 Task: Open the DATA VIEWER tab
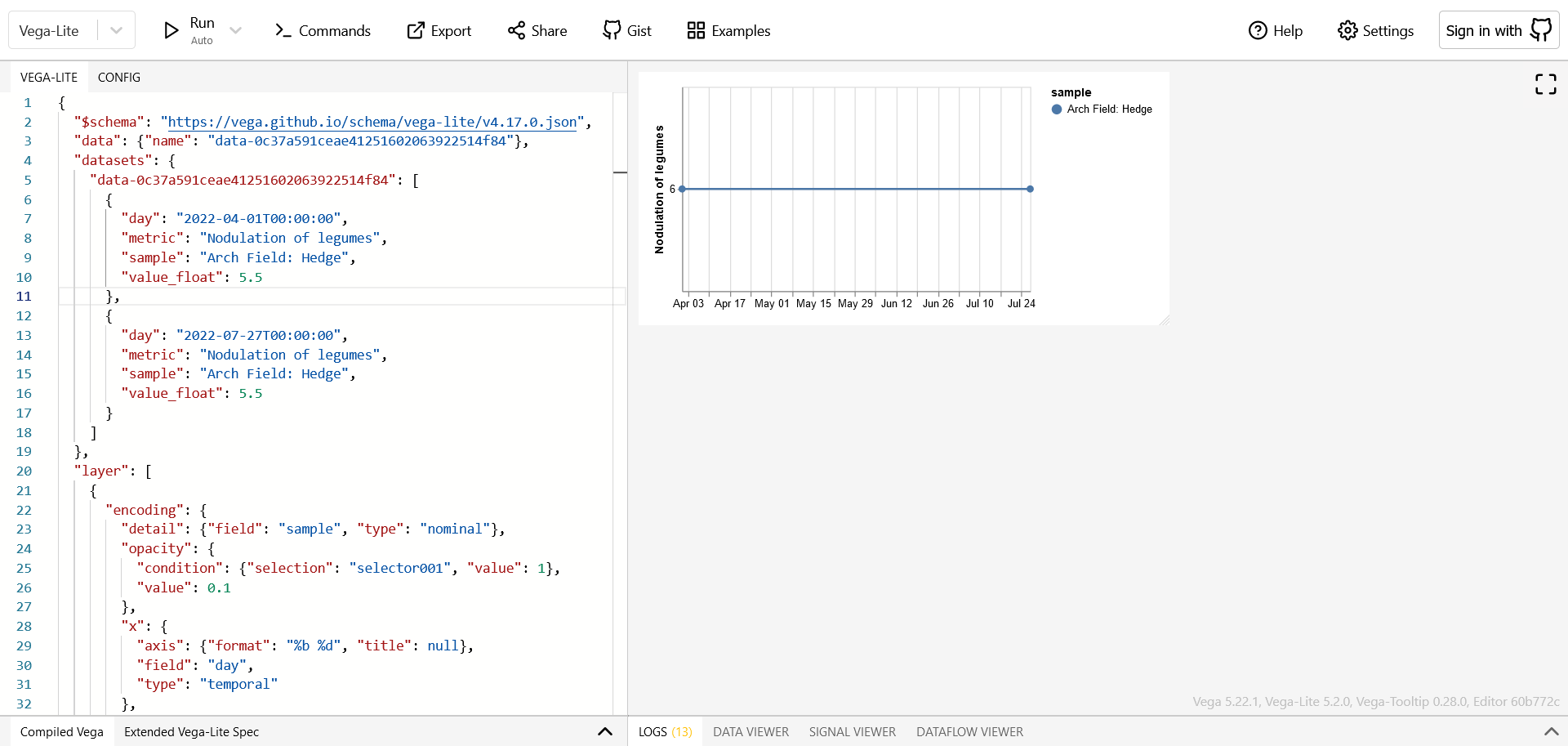coord(751,732)
